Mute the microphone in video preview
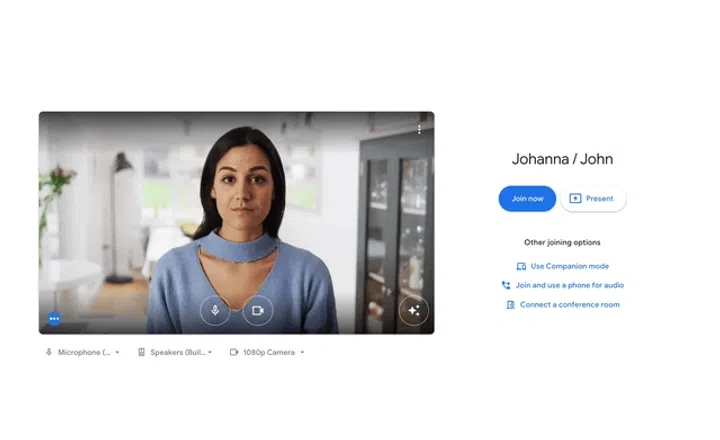Screen dimensions: 720x440 215,310
